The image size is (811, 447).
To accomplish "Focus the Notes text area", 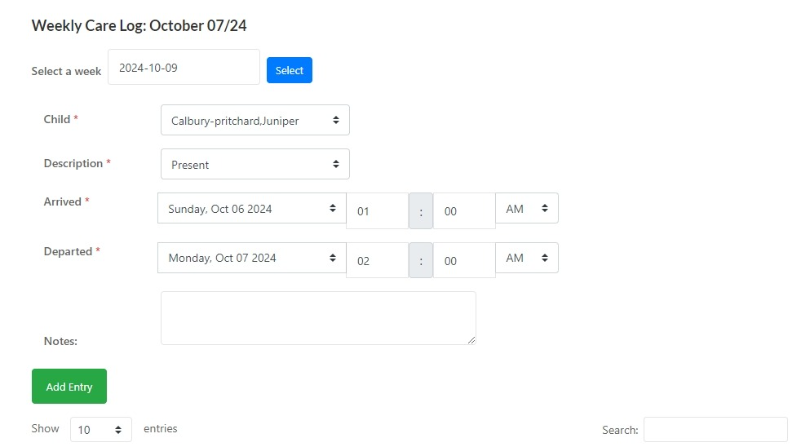I will pyautogui.click(x=318, y=318).
